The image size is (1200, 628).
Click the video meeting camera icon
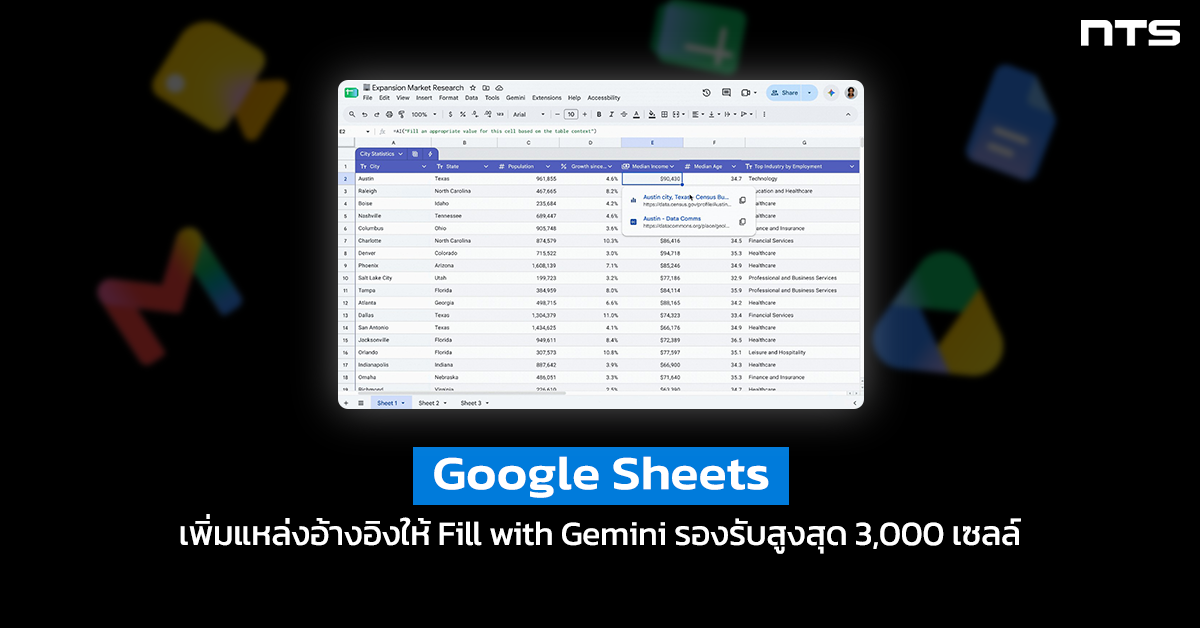pyautogui.click(x=745, y=92)
